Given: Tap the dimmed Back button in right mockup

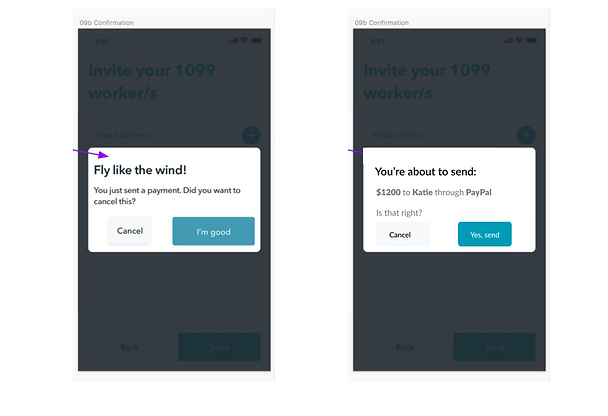Looking at the screenshot, I should point(405,347).
